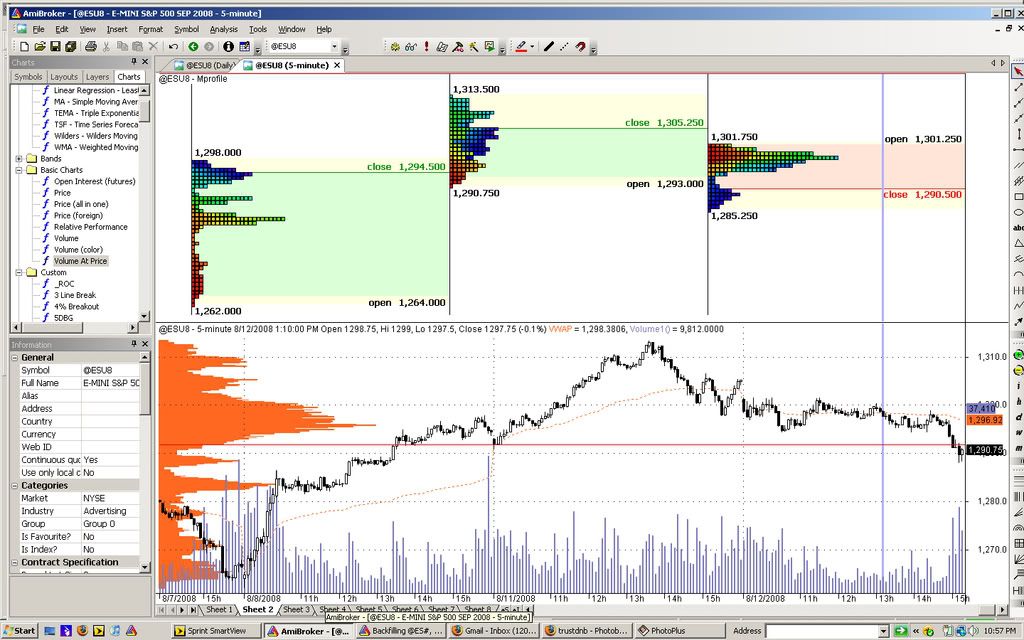Image resolution: width=1024 pixels, height=640 pixels.
Task: Click the binoculars icon in toolbar
Action: coord(411,46)
